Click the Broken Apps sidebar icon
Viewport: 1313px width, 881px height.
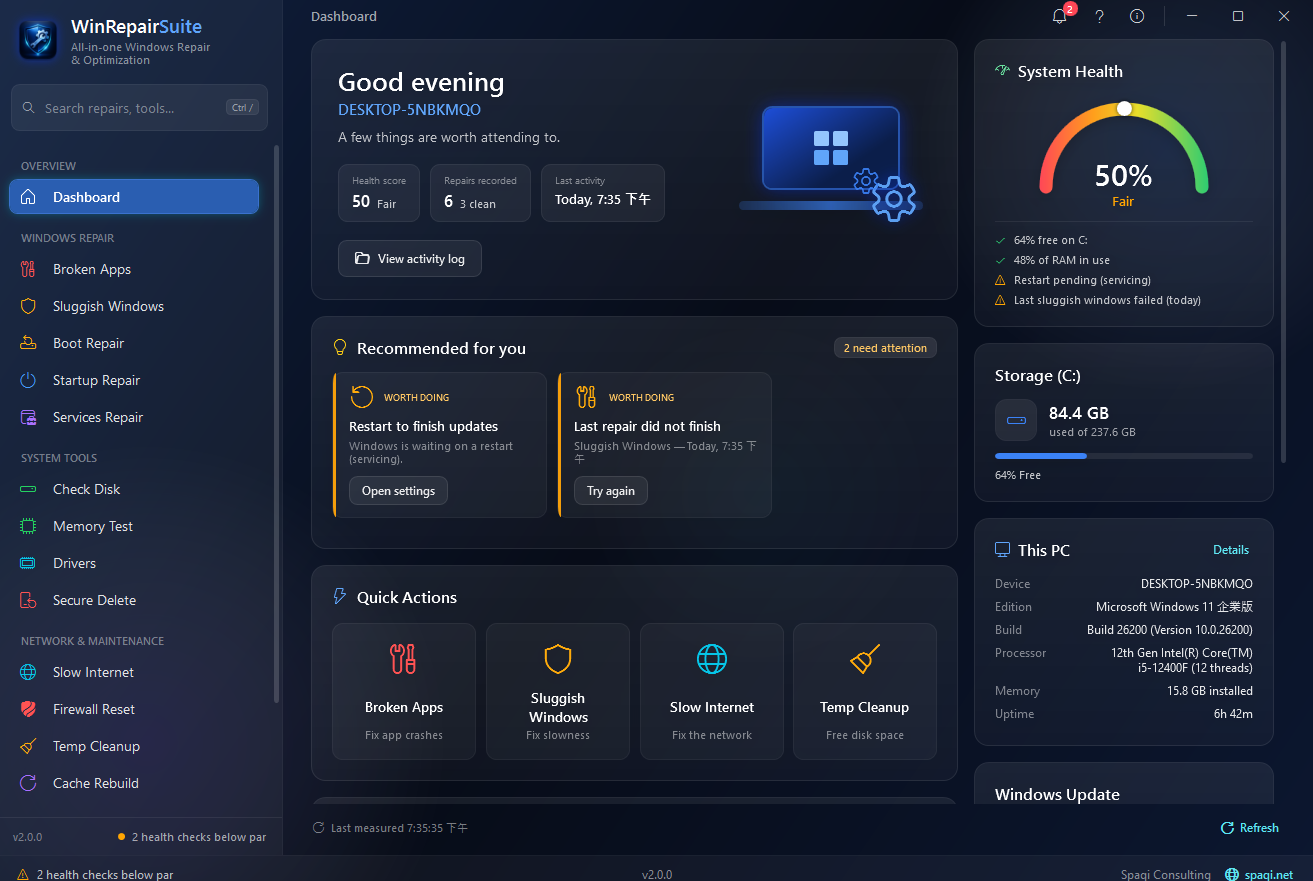click(x=29, y=269)
